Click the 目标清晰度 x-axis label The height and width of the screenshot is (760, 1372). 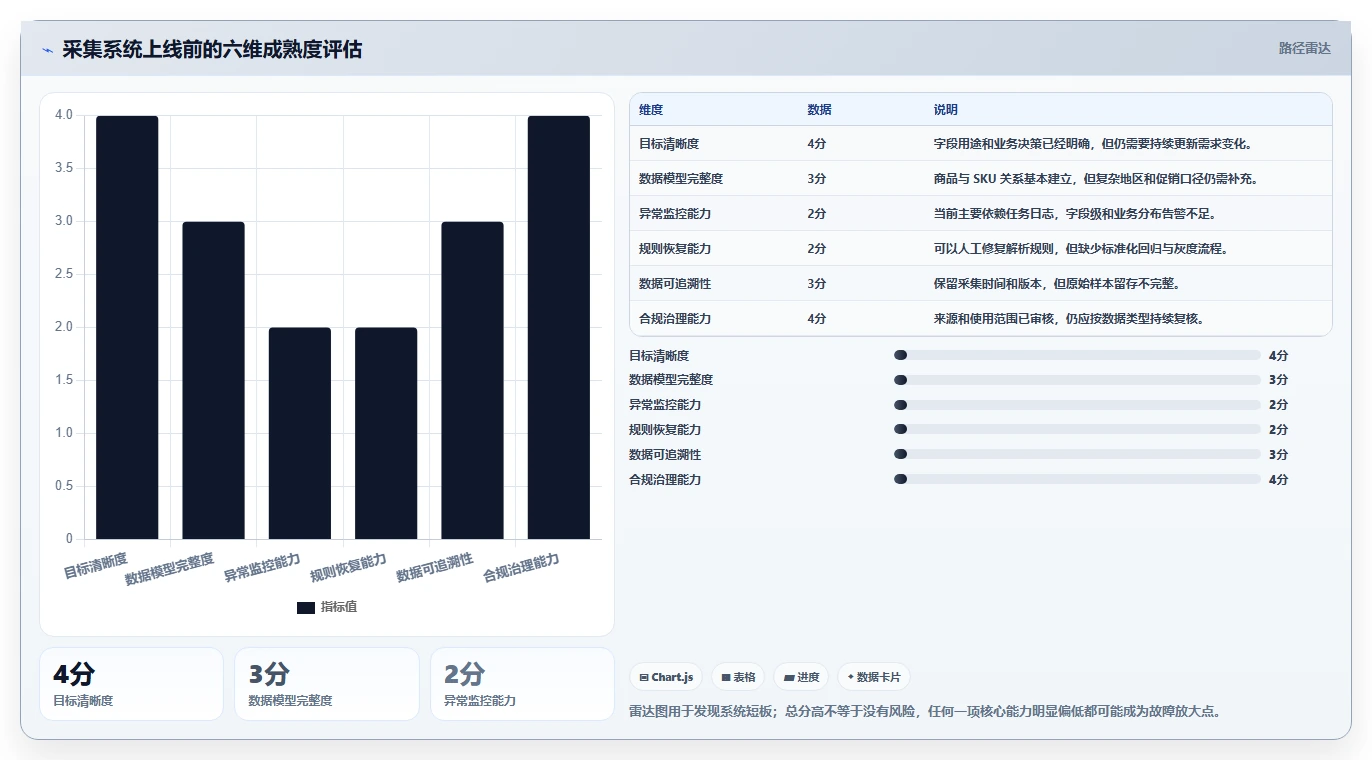[96, 567]
